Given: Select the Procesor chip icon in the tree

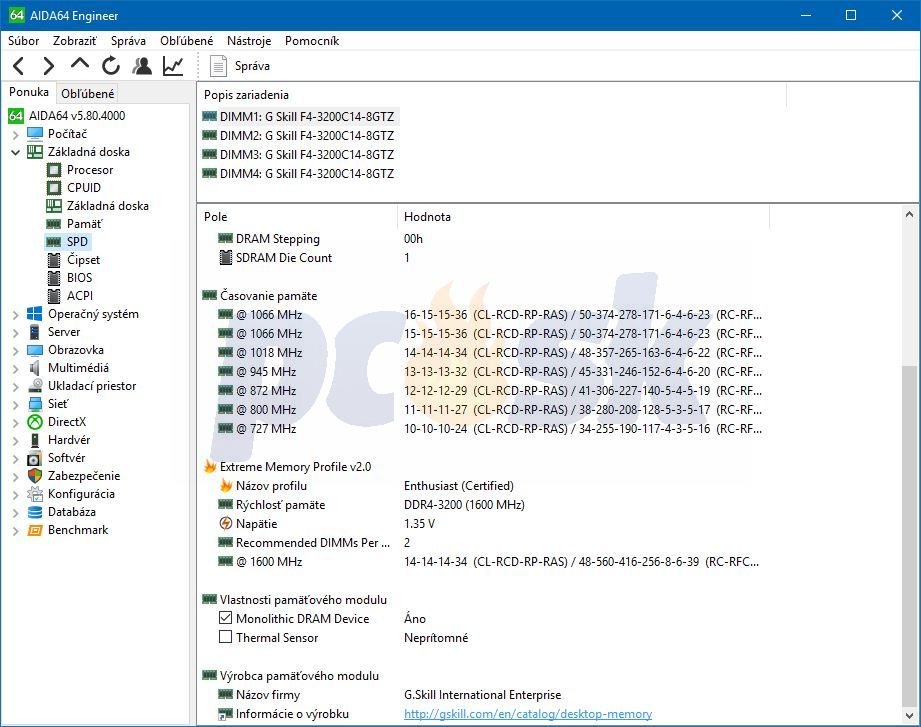Looking at the screenshot, I should click(x=53, y=170).
